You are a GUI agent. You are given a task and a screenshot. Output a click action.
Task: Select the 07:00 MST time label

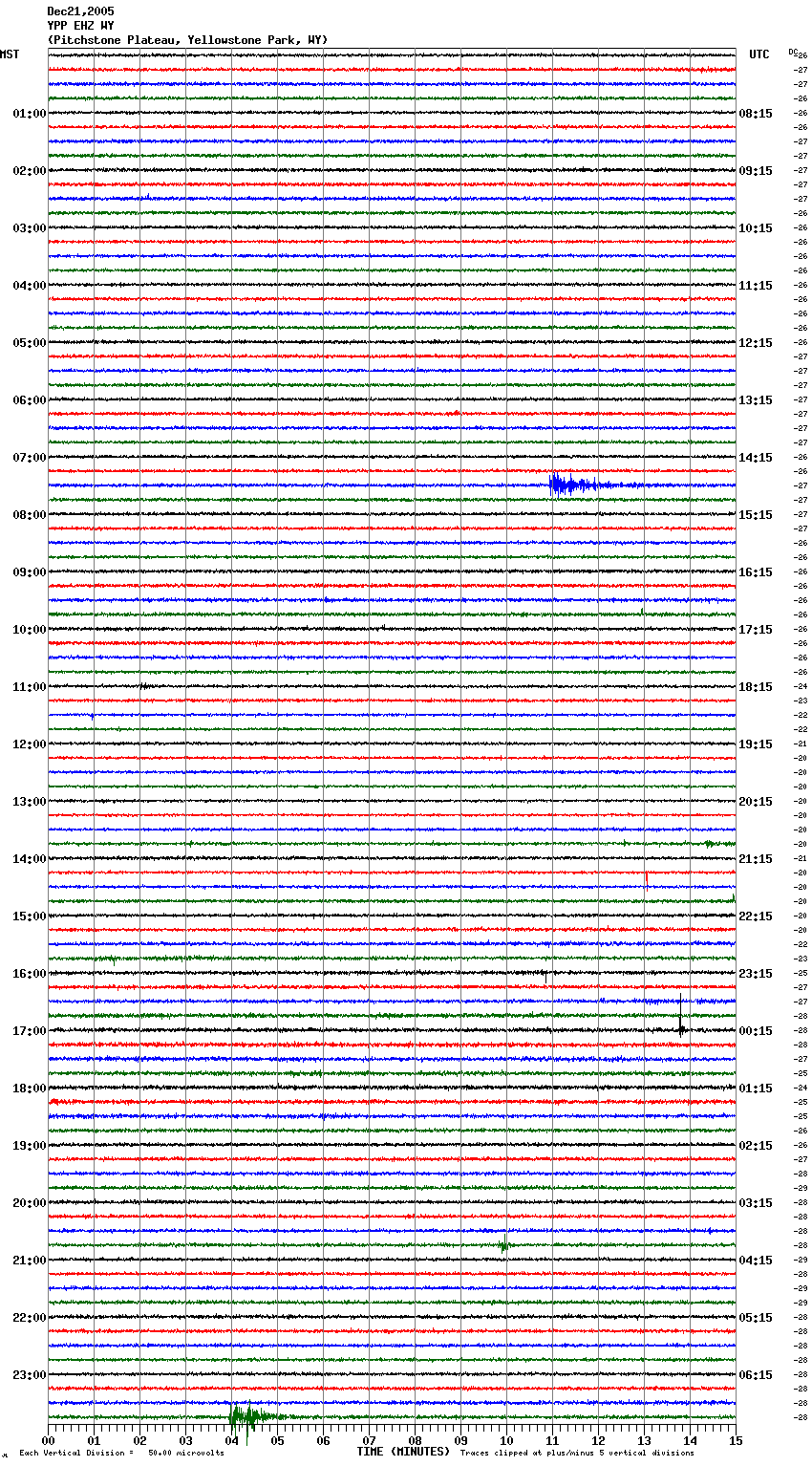[x=29, y=458]
